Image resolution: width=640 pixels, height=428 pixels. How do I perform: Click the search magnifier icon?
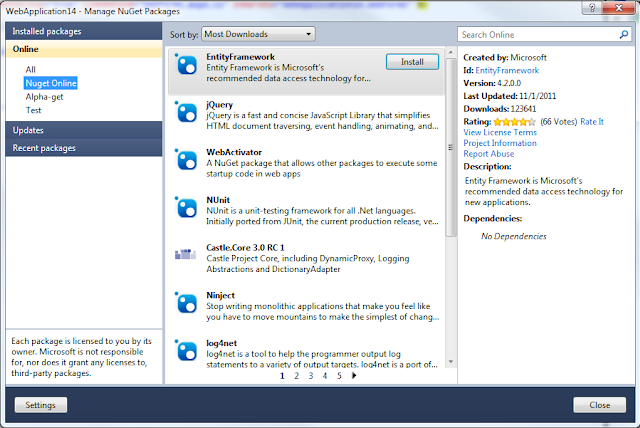point(624,35)
